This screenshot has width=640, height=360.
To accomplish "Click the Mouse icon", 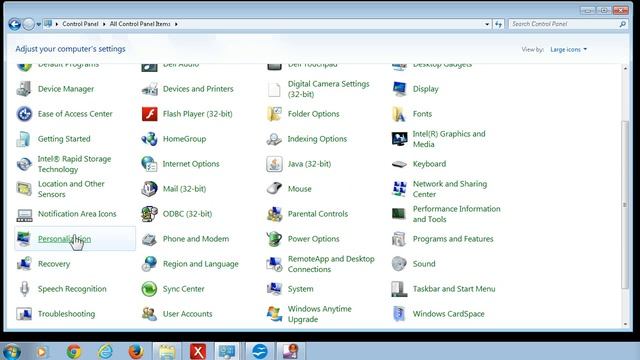I will point(274,189).
